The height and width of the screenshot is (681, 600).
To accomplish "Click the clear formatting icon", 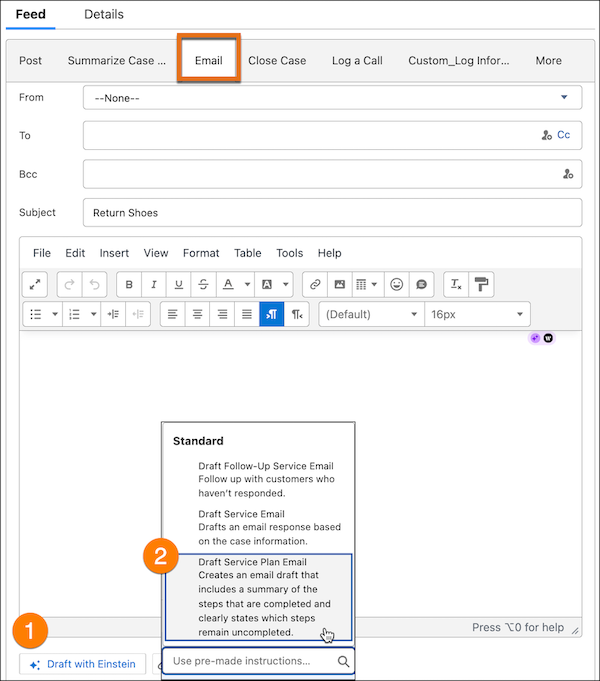I will click(x=456, y=284).
